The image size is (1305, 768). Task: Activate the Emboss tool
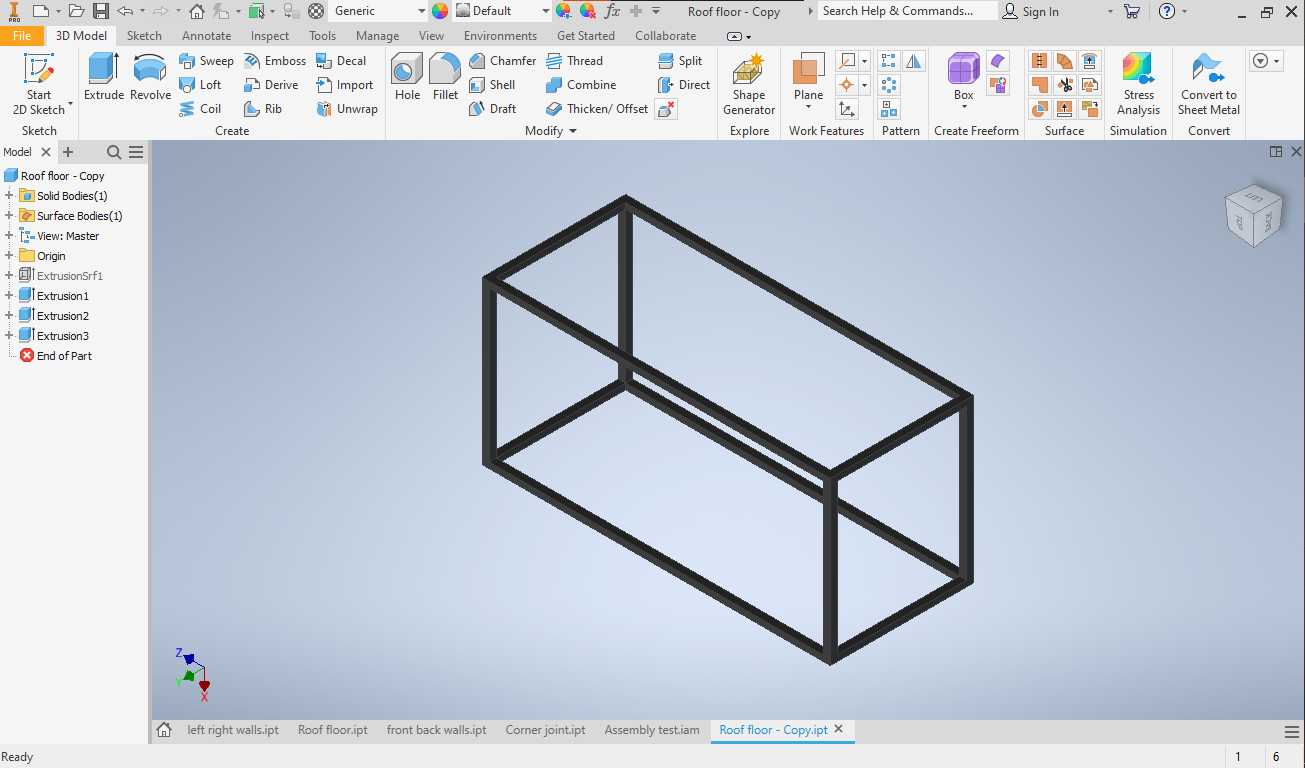275,61
